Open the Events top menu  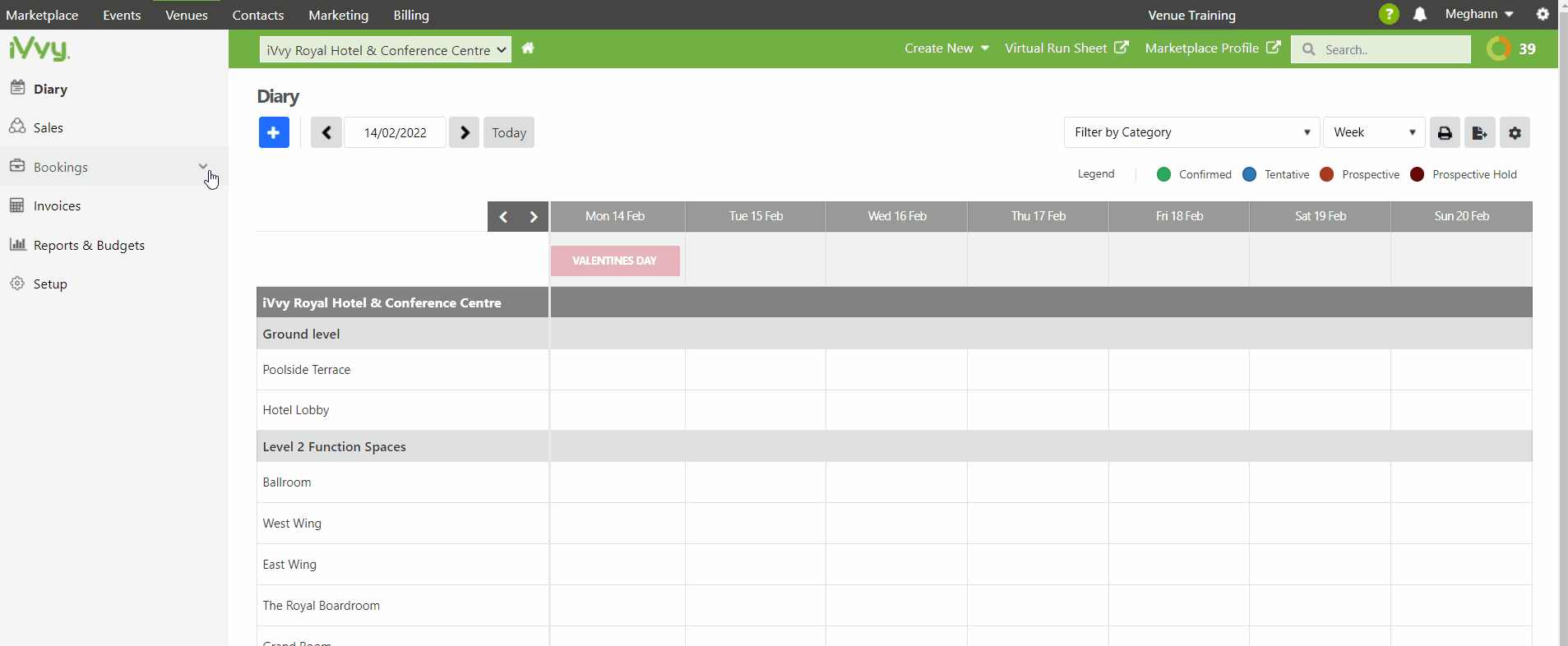pyautogui.click(x=122, y=15)
